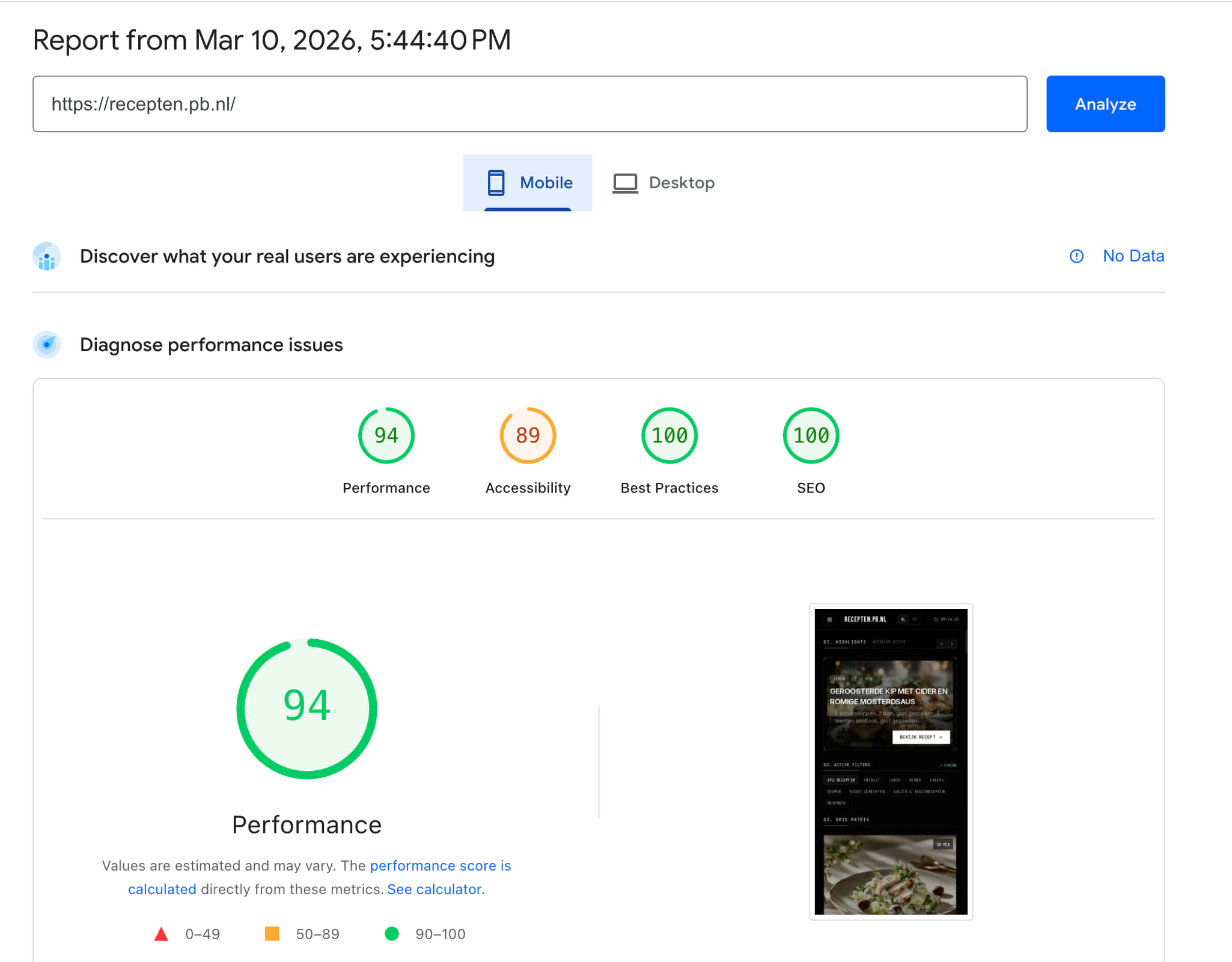Click the desktop laptop icon
Viewport: 1232px width, 962px height.
pyautogui.click(x=625, y=183)
